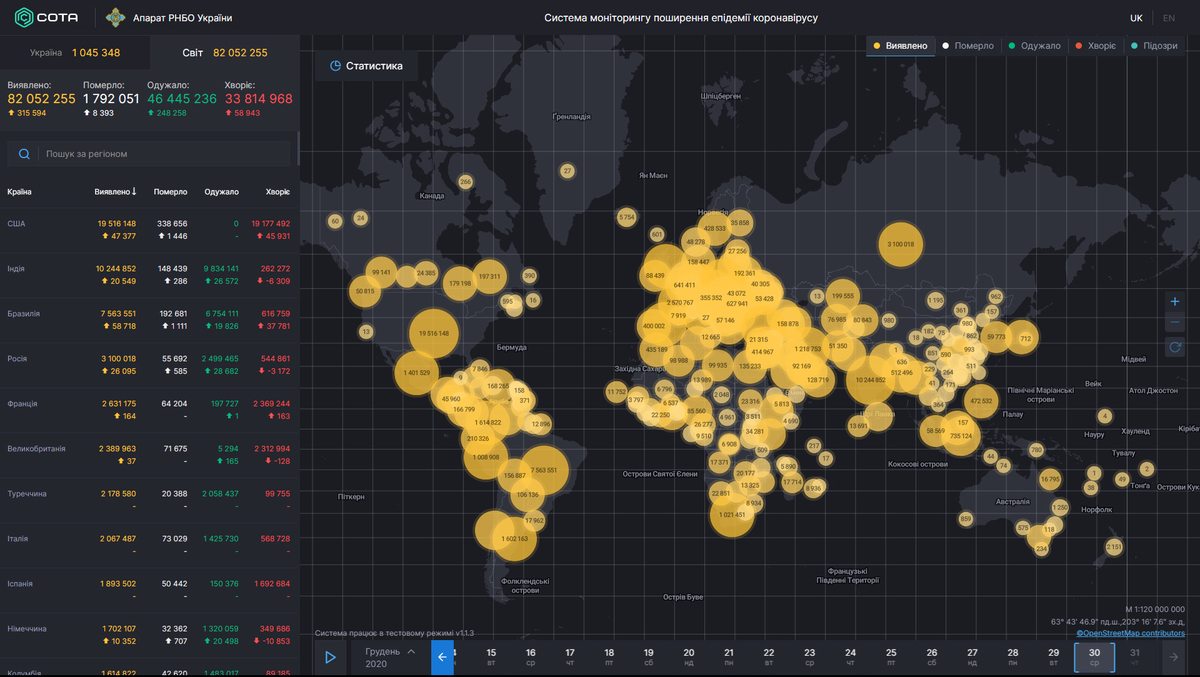Open the Статистика panel button

[x=366, y=66]
